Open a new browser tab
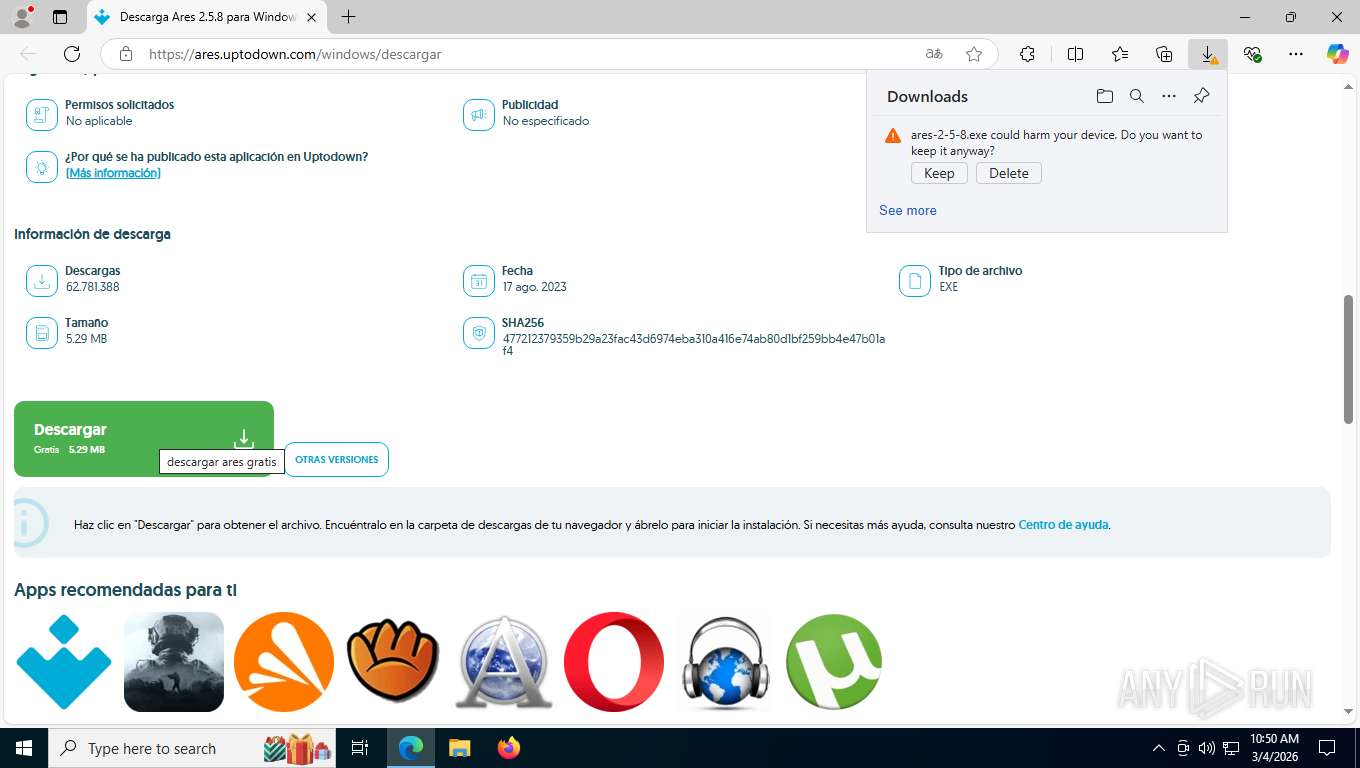The height and width of the screenshot is (768, 1360). (x=348, y=17)
